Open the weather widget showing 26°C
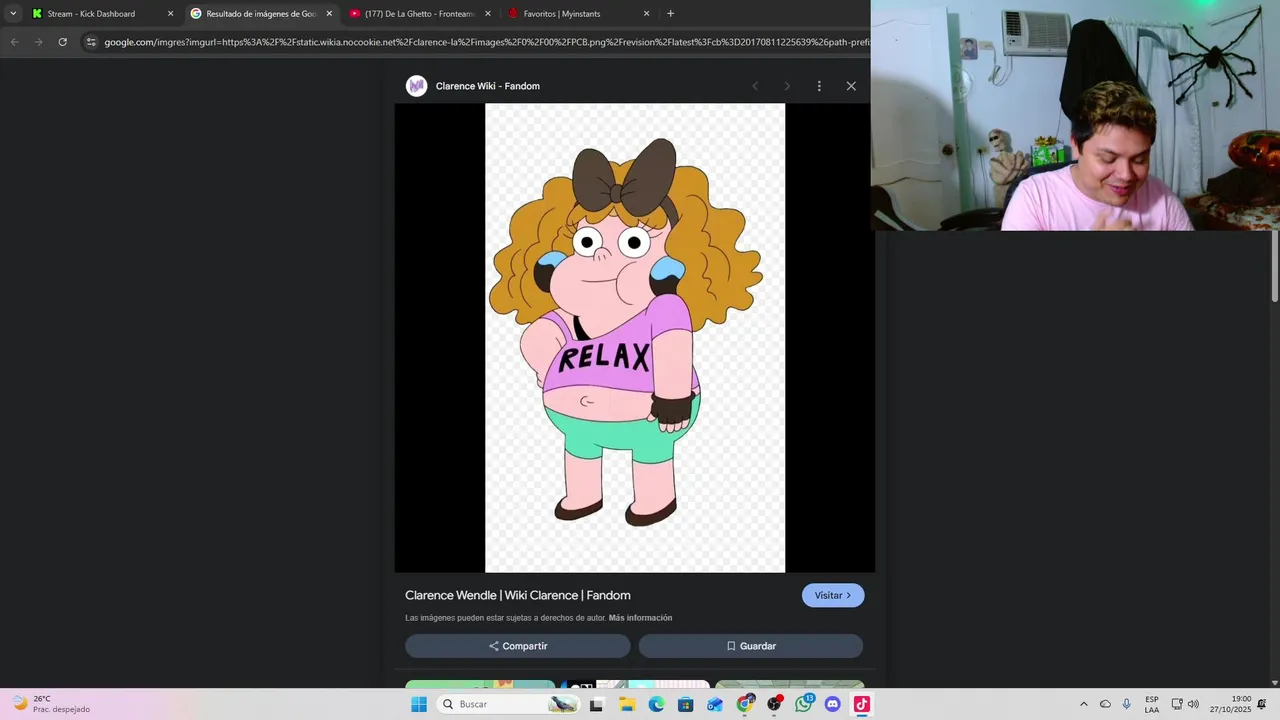The height and width of the screenshot is (720, 1280). coord(52,704)
